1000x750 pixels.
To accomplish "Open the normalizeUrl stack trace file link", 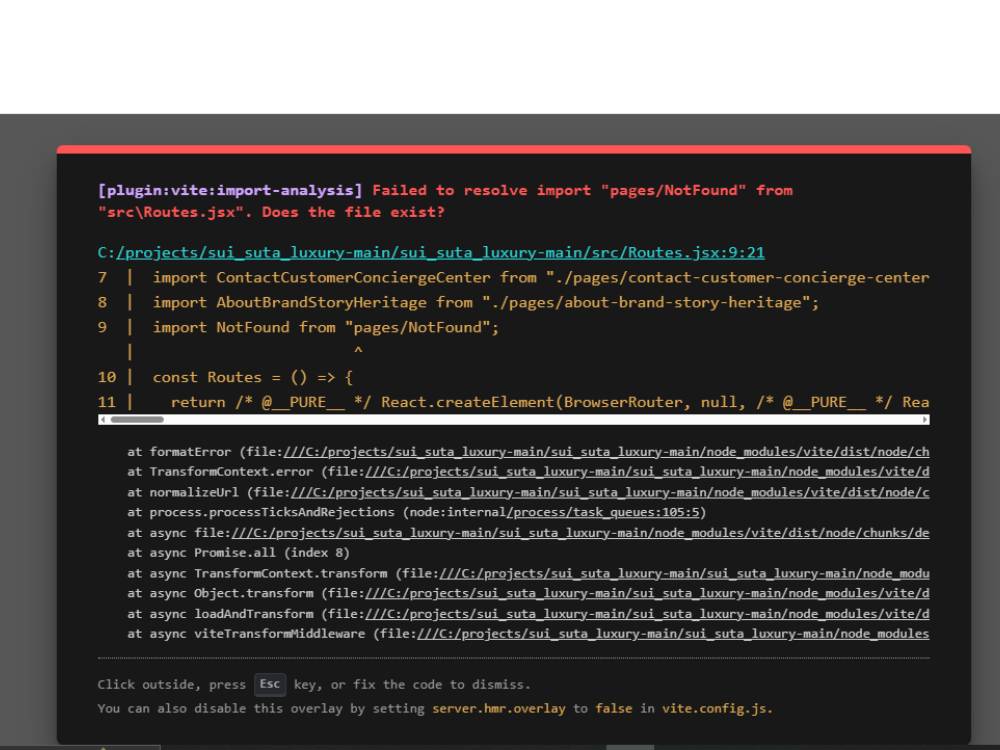I will (610, 492).
